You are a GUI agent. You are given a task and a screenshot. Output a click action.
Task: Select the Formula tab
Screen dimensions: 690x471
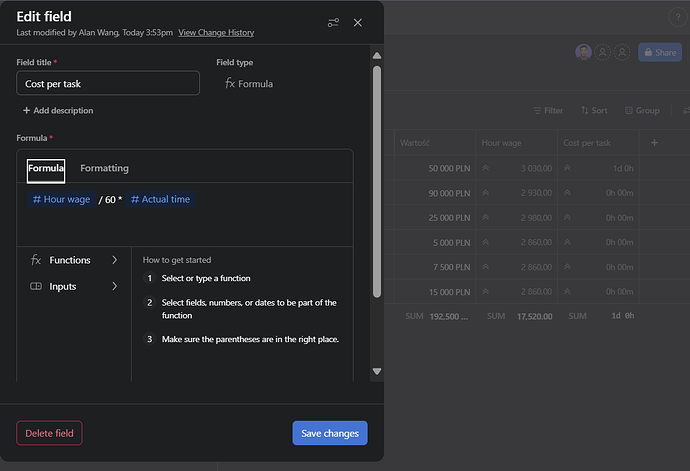[x=46, y=168]
